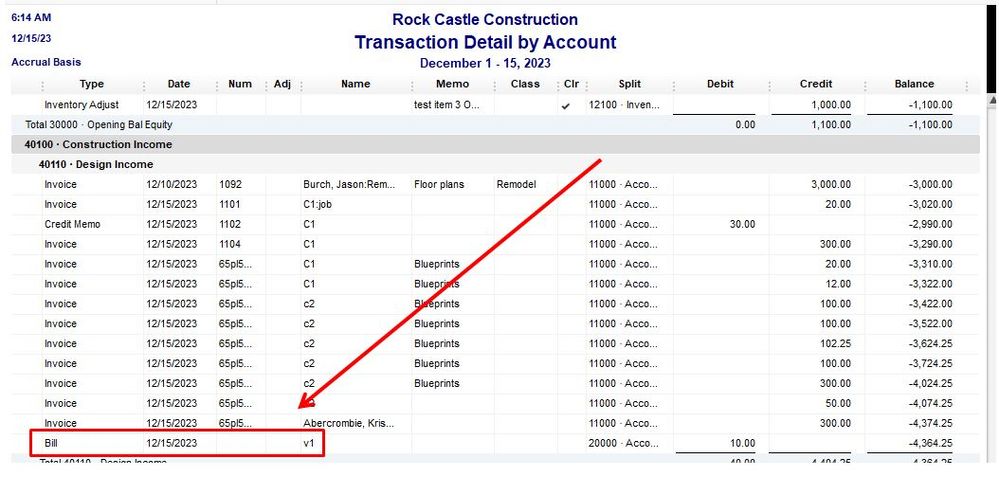Click the -3,624.25 balance value
This screenshot has height=481, width=999.
click(x=930, y=343)
